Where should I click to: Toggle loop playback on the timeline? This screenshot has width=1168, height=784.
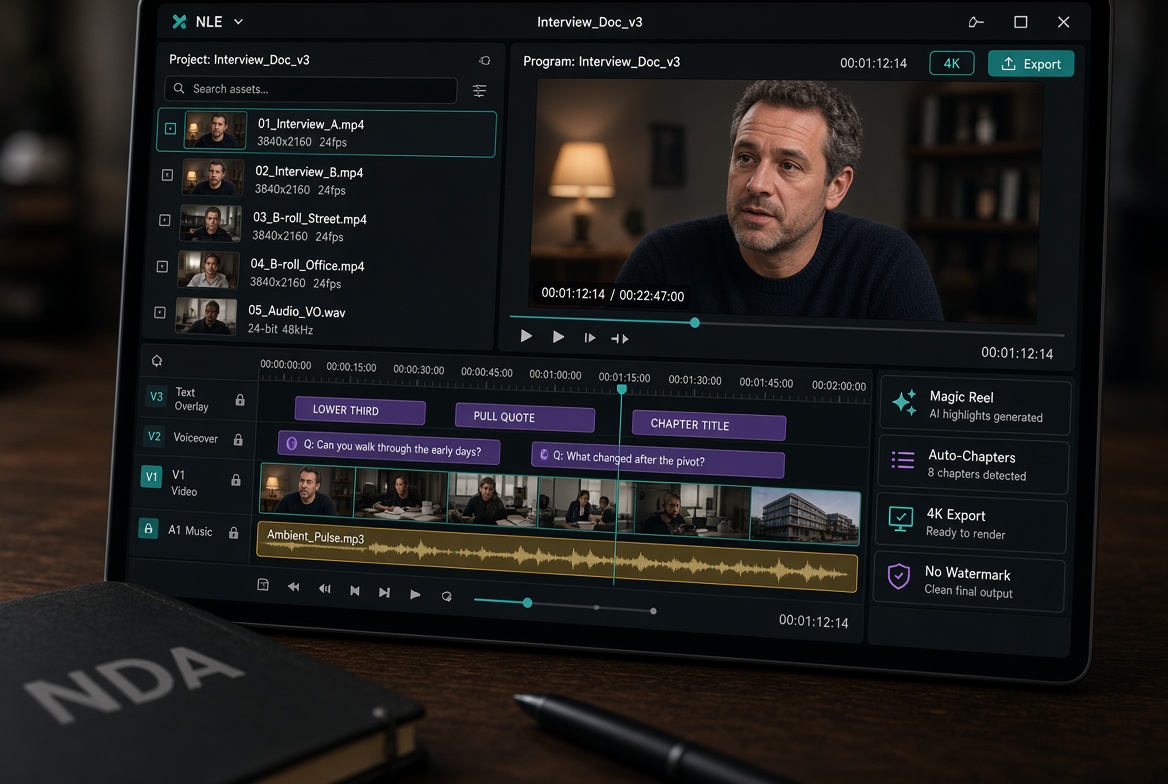coord(446,596)
